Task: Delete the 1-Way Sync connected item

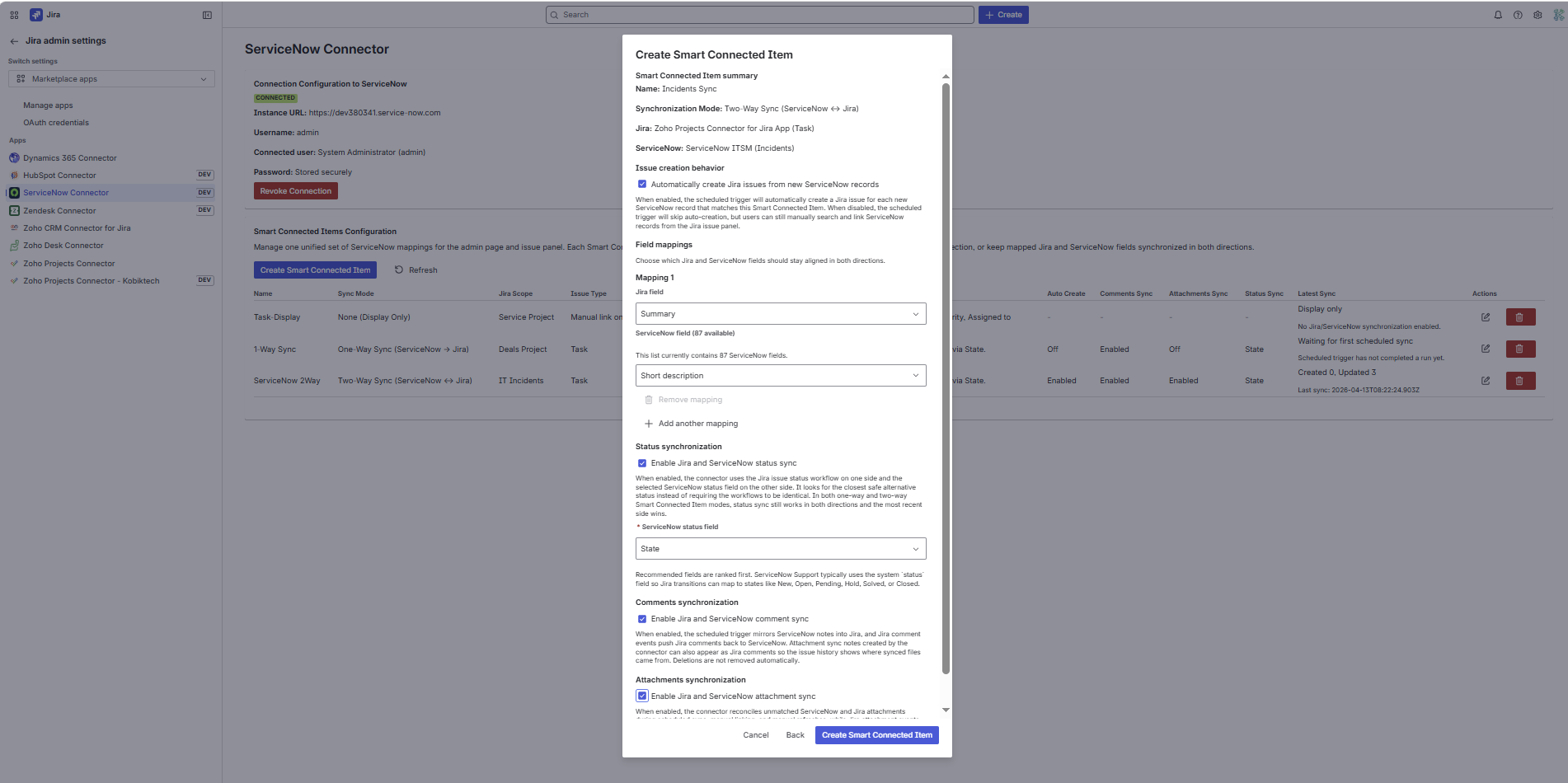Action: 1520,349
